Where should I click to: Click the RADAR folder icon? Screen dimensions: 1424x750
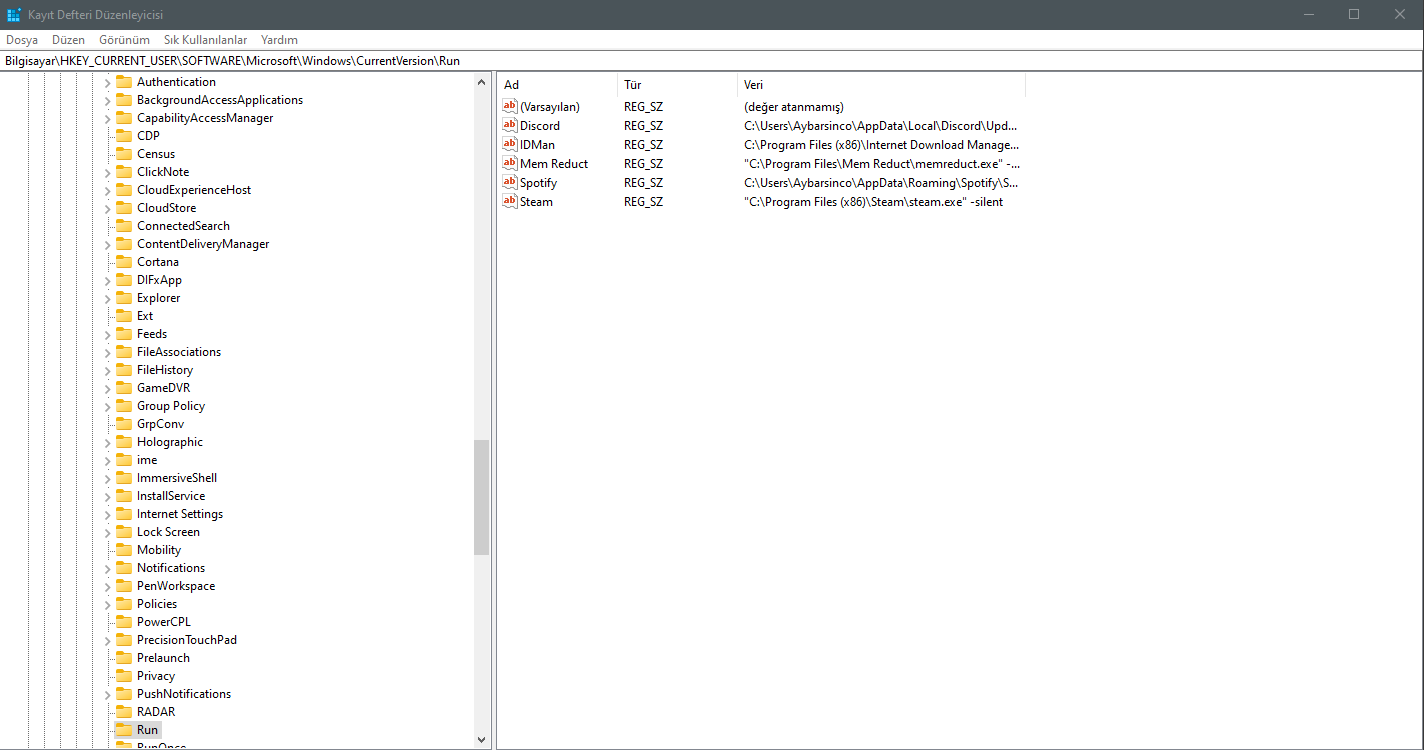point(124,712)
